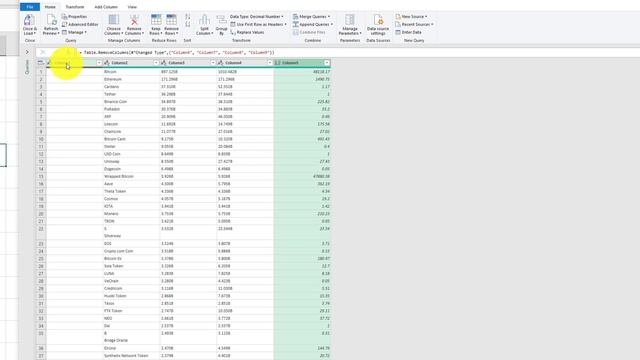640x360 pixels.
Task: Cancel the formula with the X icon
Action: pyautogui.click(x=42, y=53)
